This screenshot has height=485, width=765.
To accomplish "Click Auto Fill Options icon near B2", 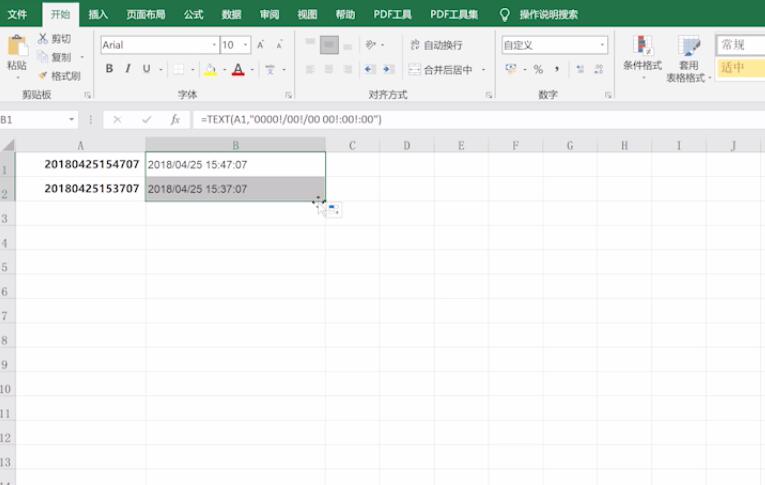I will tap(334, 210).
